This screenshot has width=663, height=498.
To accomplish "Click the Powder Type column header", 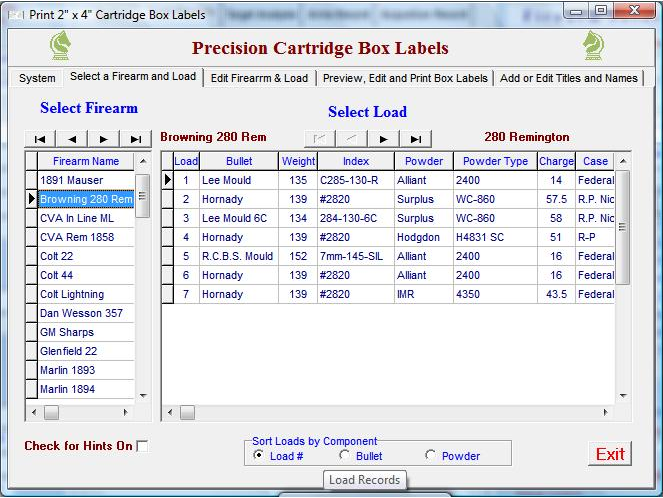I will point(495,161).
